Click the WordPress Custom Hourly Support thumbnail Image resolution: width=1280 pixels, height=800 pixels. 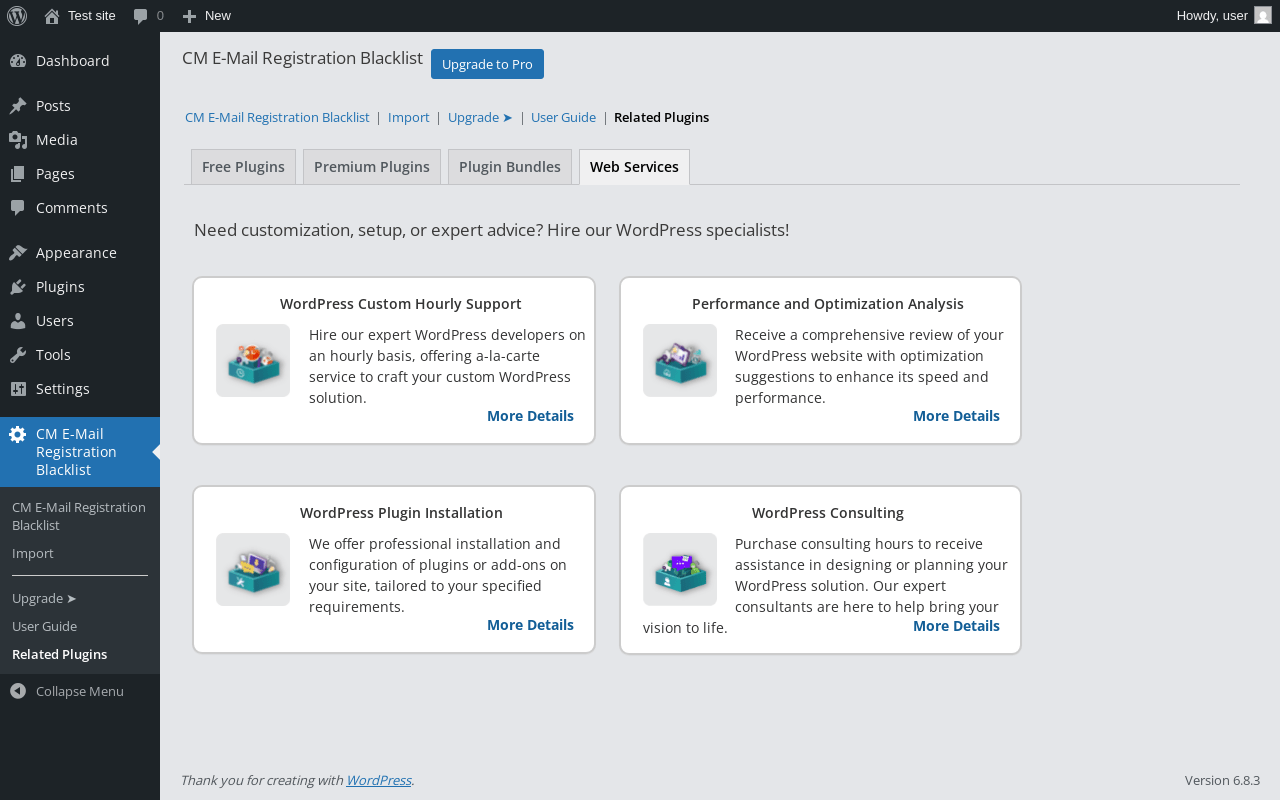(x=253, y=360)
